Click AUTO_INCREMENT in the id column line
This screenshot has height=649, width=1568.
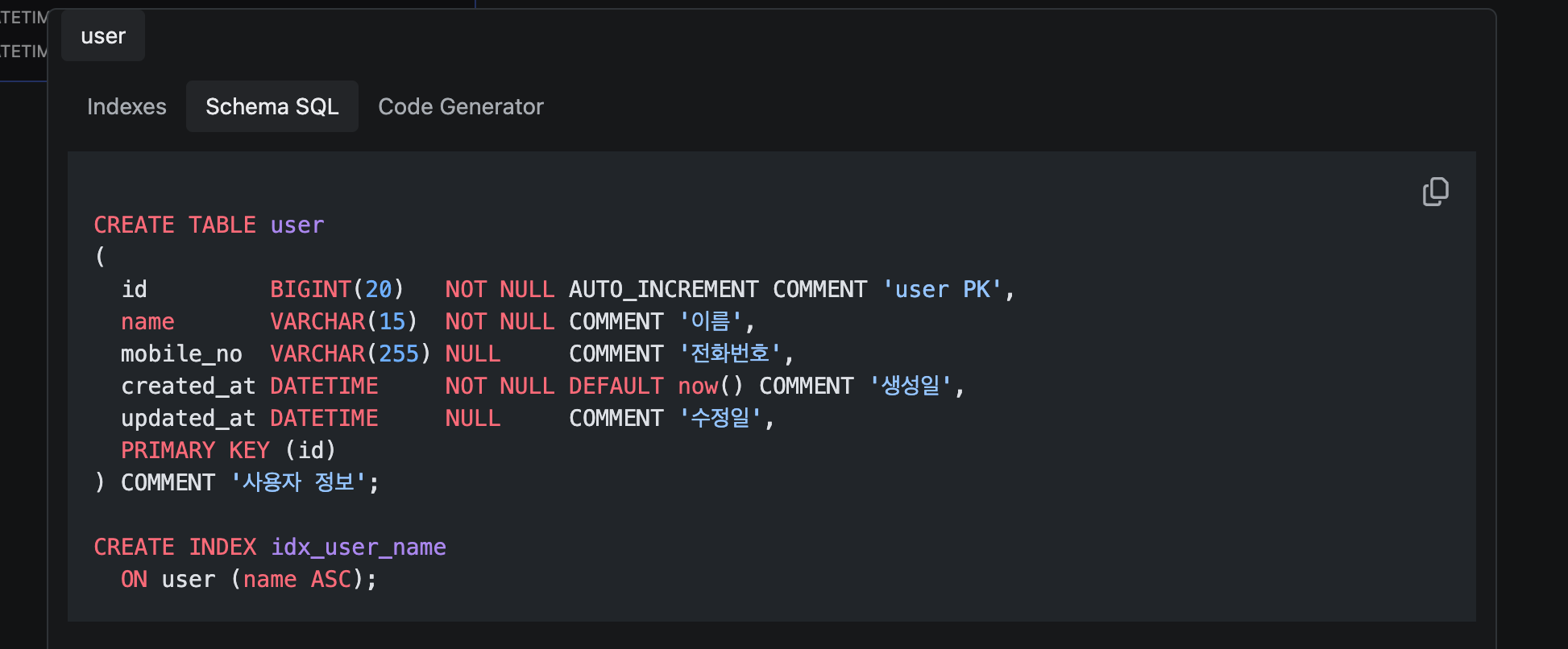[x=663, y=289]
